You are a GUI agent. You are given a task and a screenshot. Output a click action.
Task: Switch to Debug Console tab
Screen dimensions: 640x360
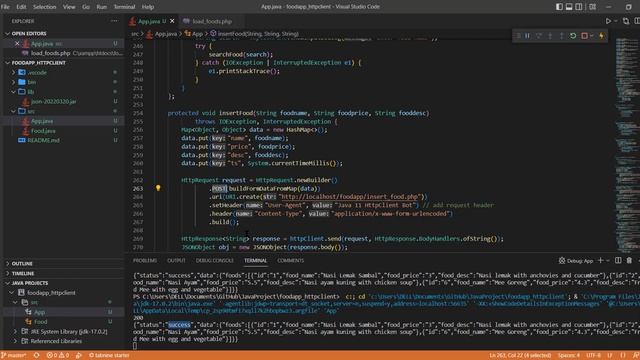point(215,260)
